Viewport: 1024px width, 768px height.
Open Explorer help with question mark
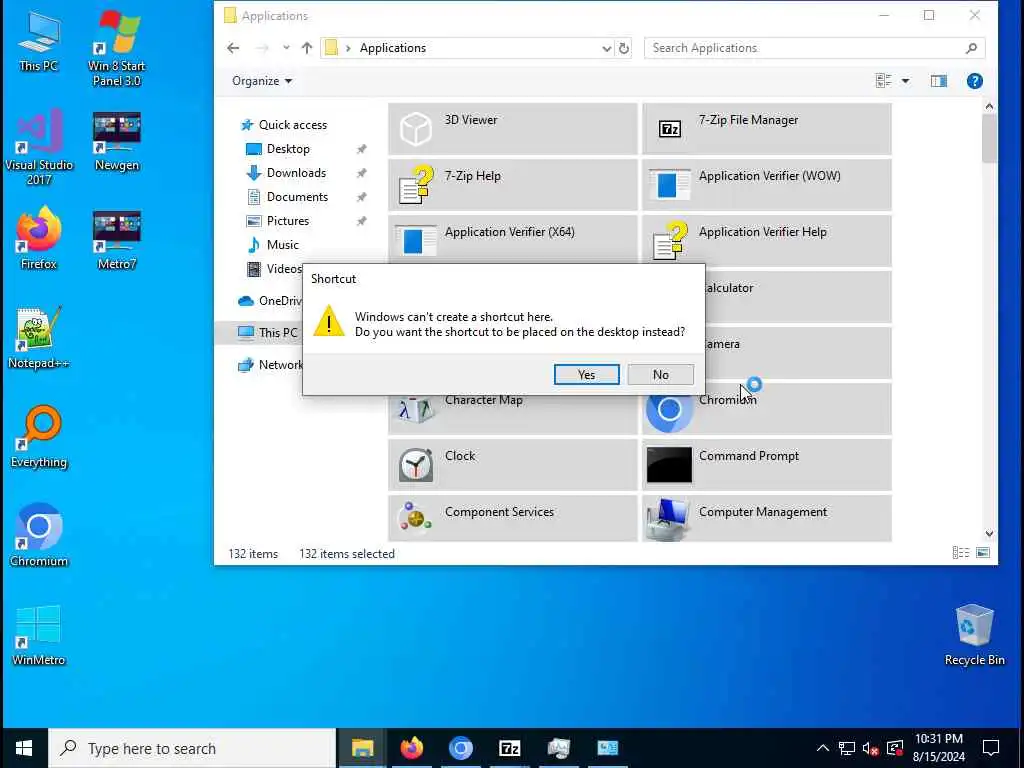point(974,81)
